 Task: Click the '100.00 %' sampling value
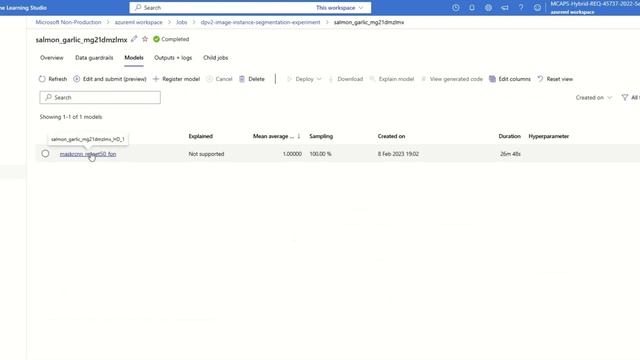[x=320, y=154]
